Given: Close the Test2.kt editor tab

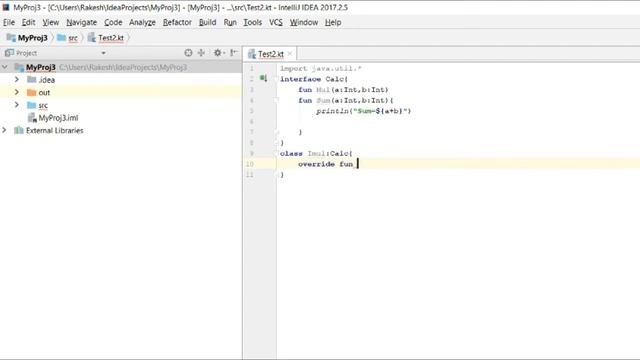Looking at the screenshot, I should [x=290, y=54].
